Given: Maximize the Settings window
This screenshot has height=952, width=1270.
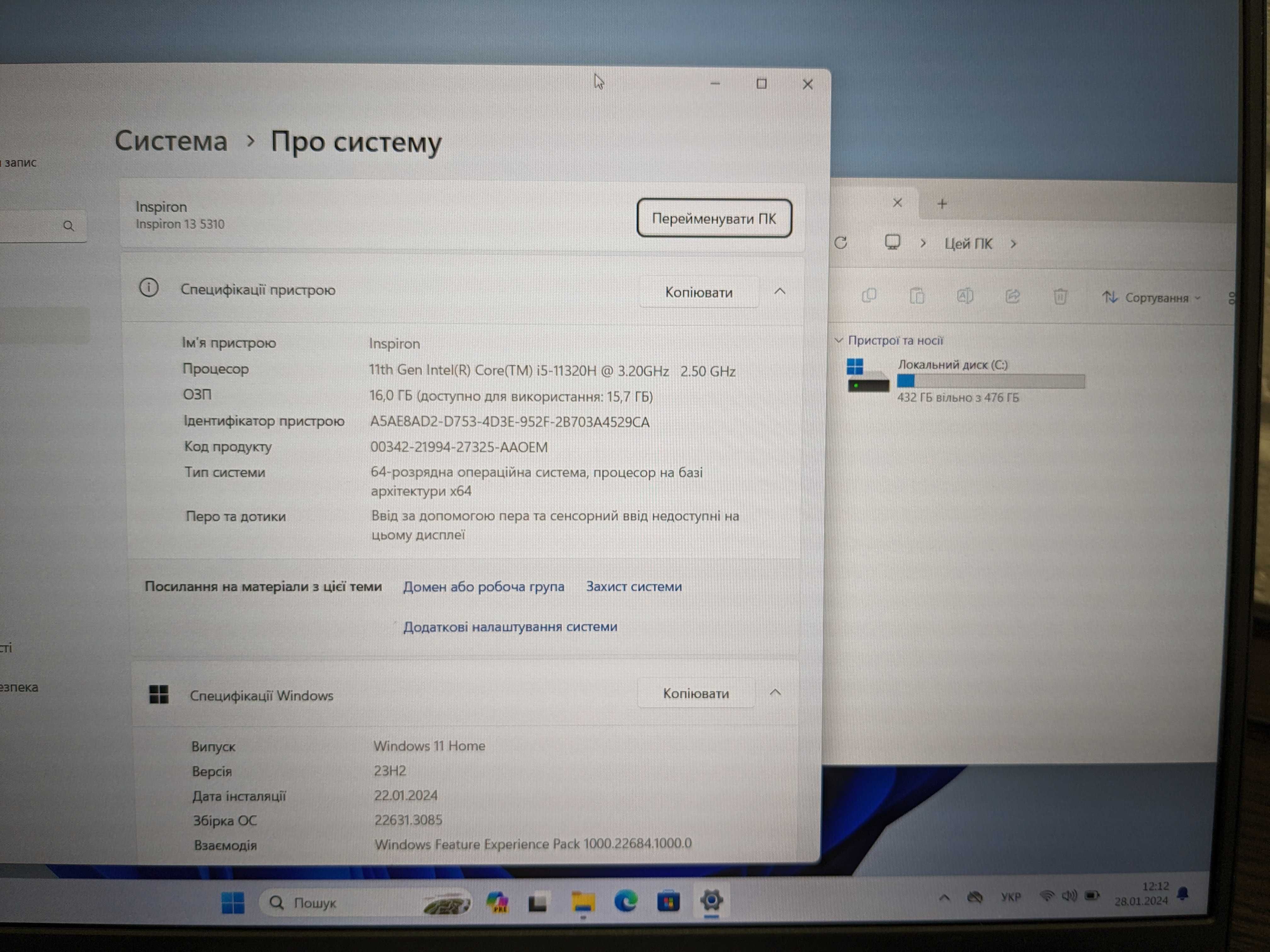Looking at the screenshot, I should tap(761, 84).
